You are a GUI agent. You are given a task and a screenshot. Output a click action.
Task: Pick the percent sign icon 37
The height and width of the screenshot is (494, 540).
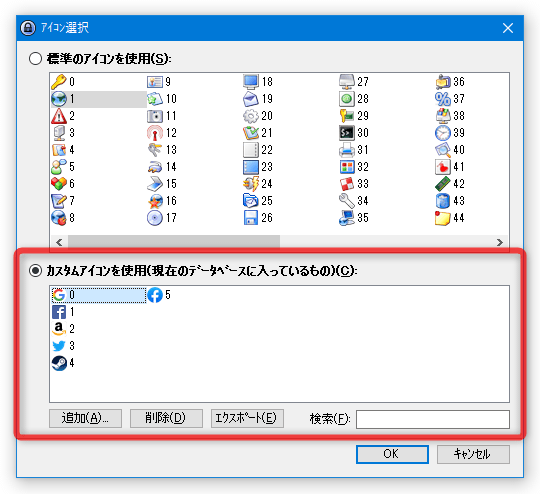443,99
